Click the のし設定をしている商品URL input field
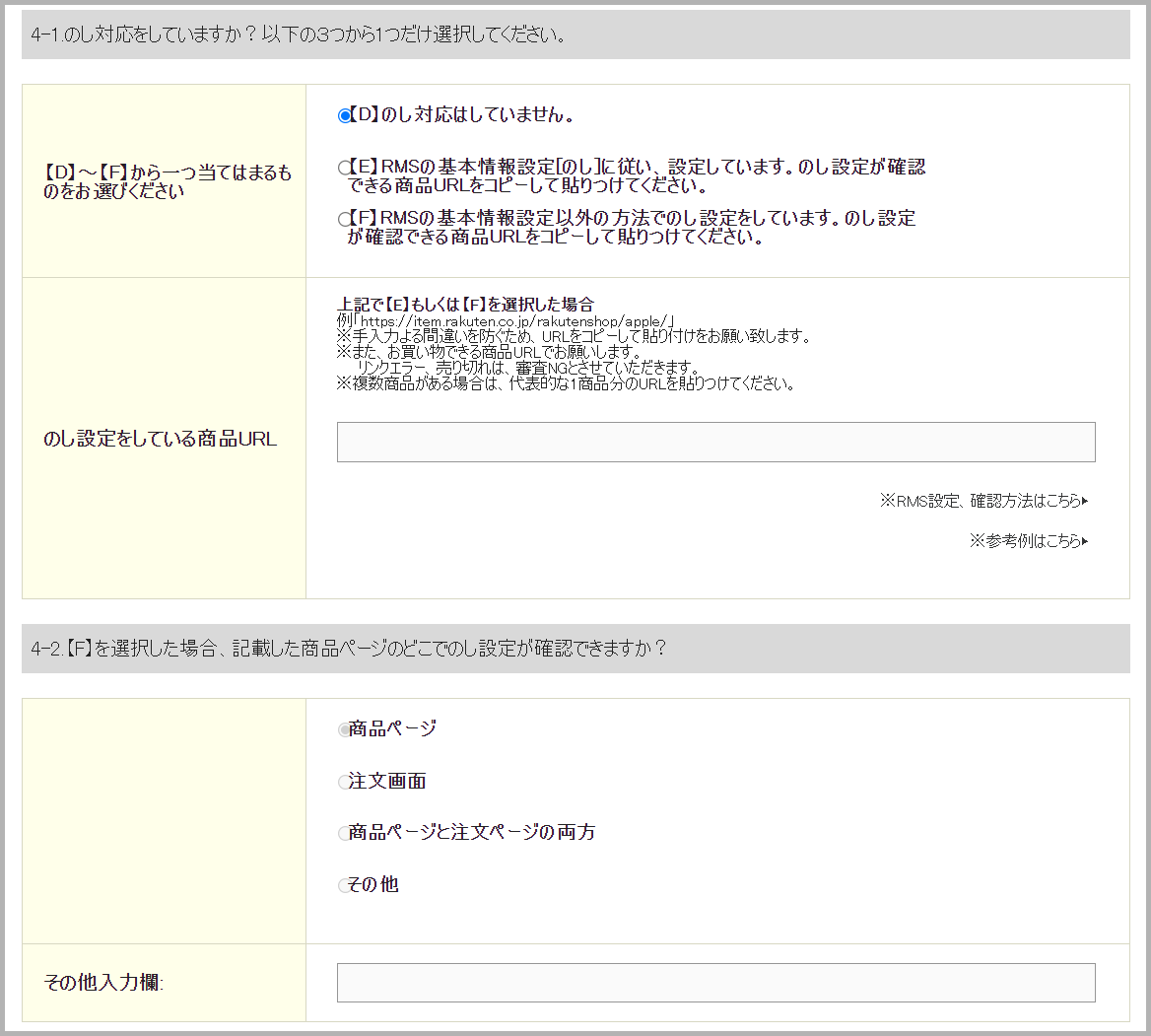This screenshot has height=1036, width=1151. (x=715, y=442)
